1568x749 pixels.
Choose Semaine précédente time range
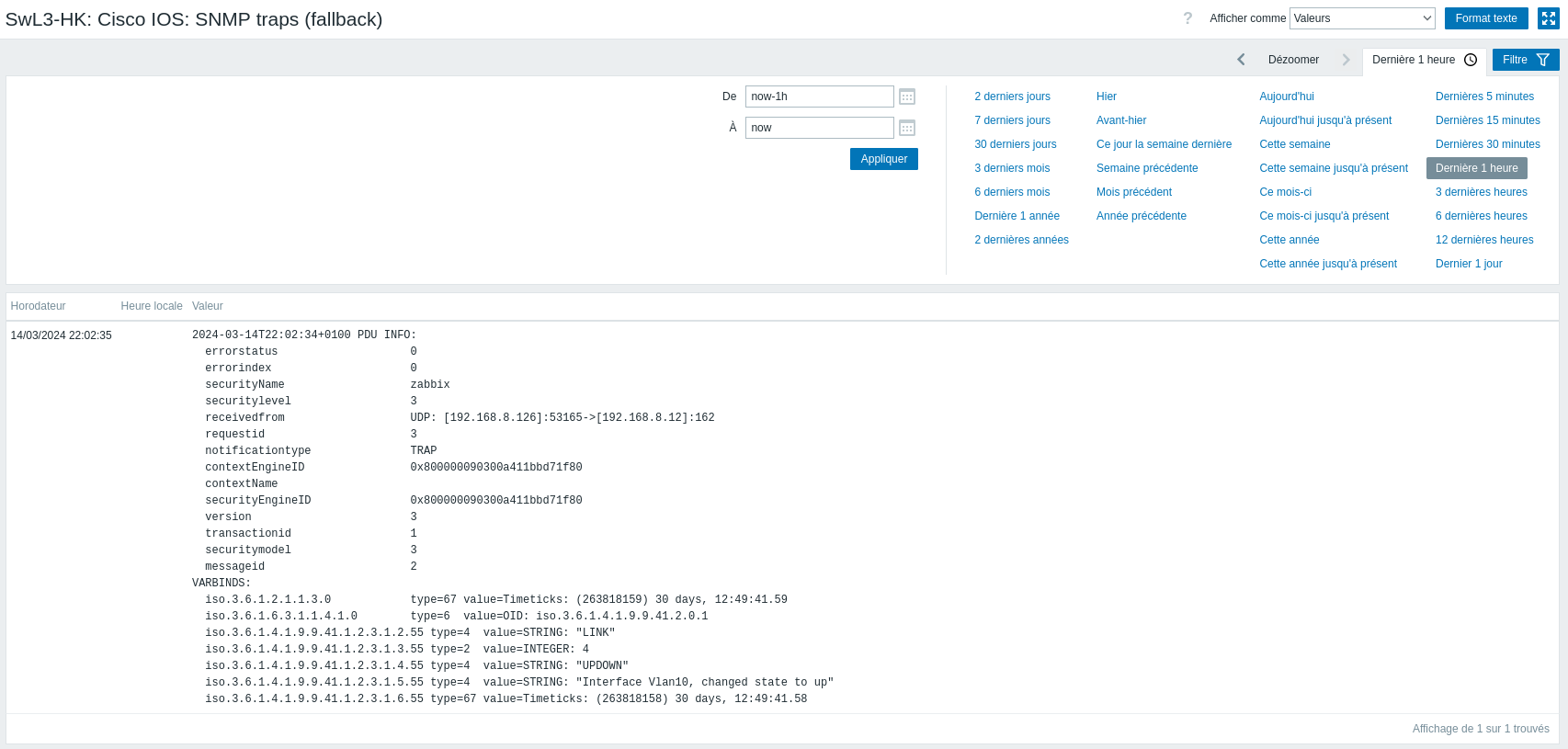click(x=1146, y=168)
